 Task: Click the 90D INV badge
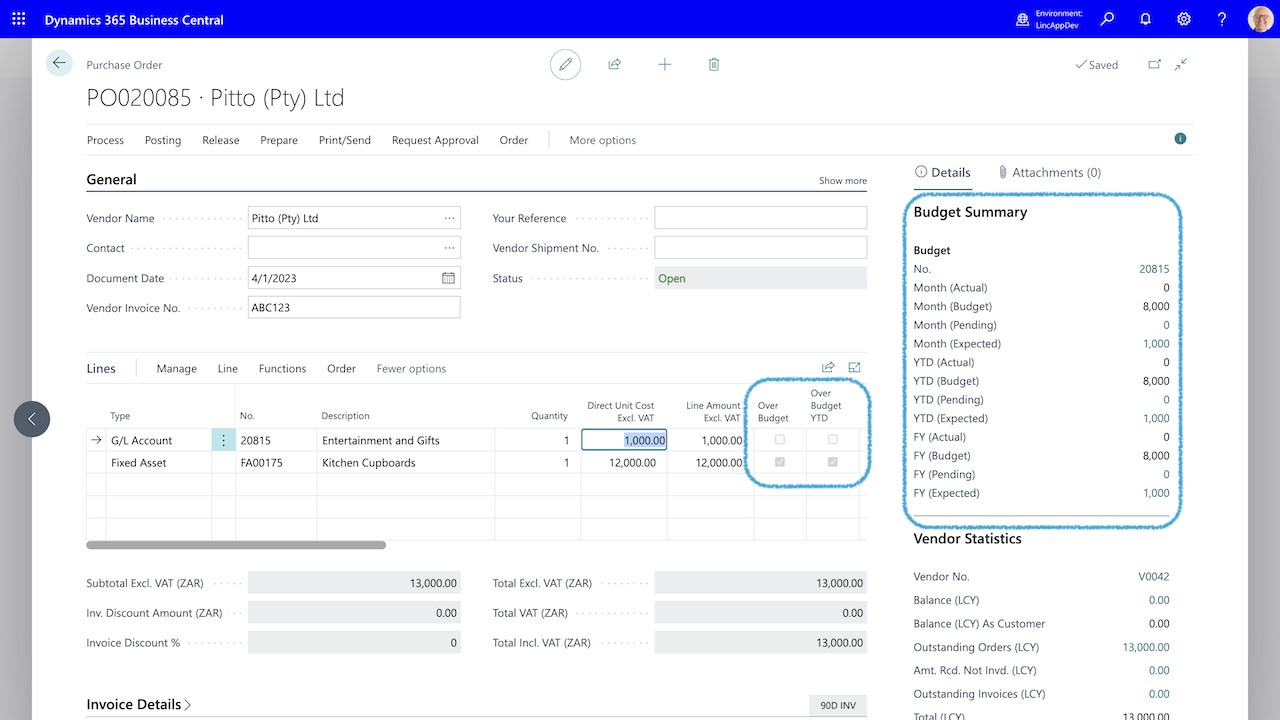point(838,705)
